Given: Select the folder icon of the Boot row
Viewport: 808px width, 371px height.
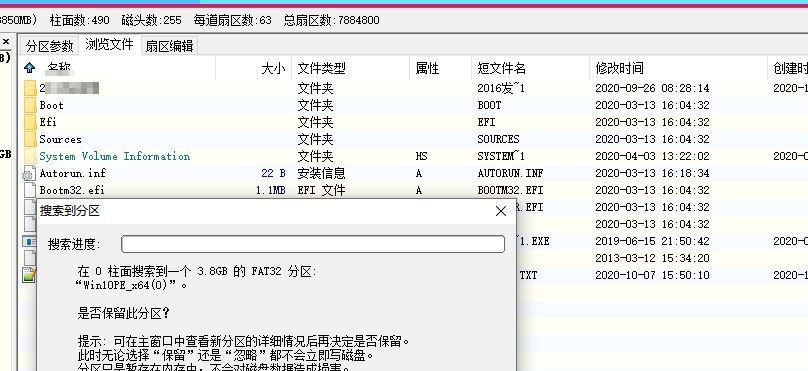Looking at the screenshot, I should 30,105.
